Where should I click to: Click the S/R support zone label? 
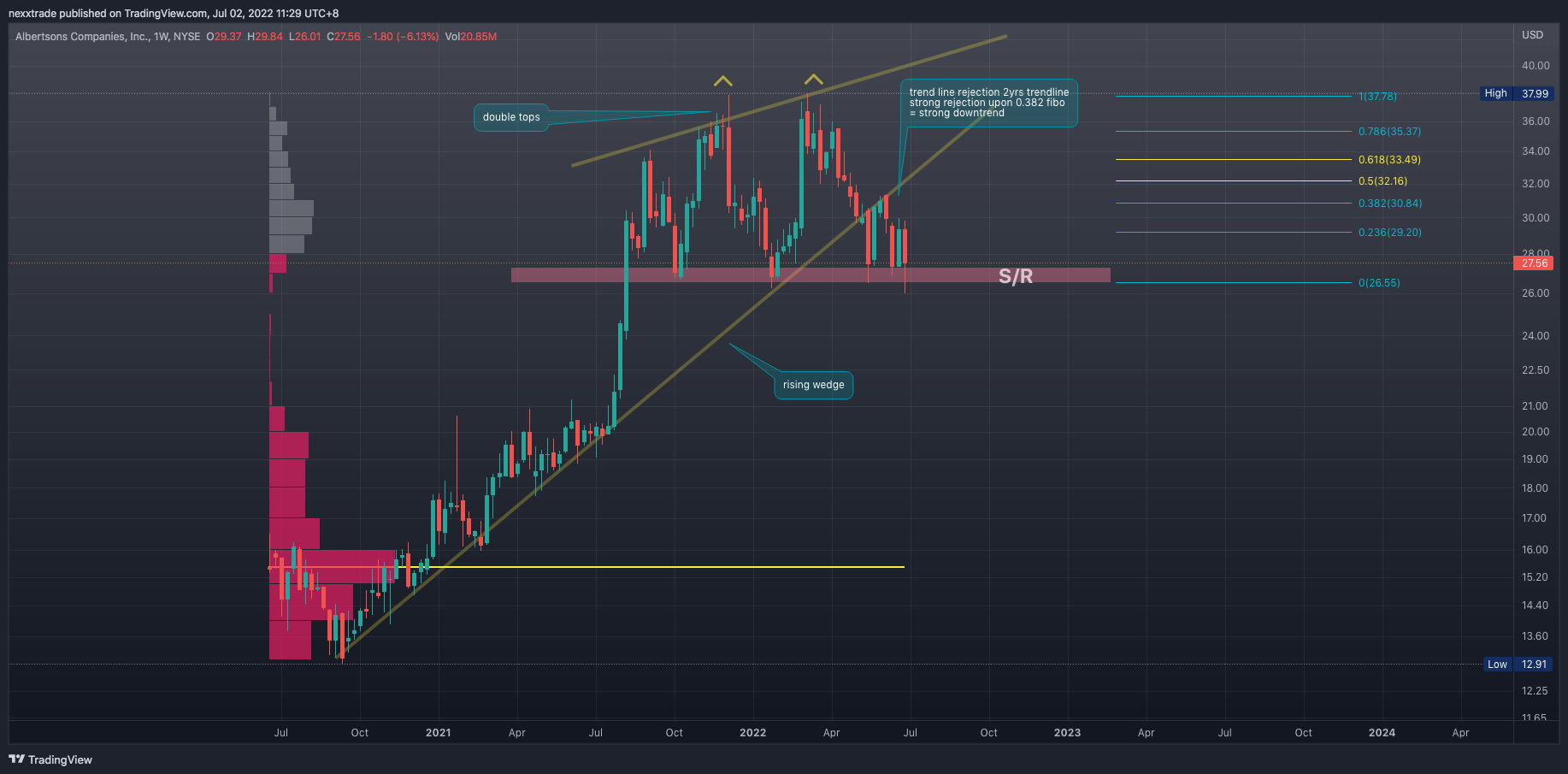point(1016,276)
